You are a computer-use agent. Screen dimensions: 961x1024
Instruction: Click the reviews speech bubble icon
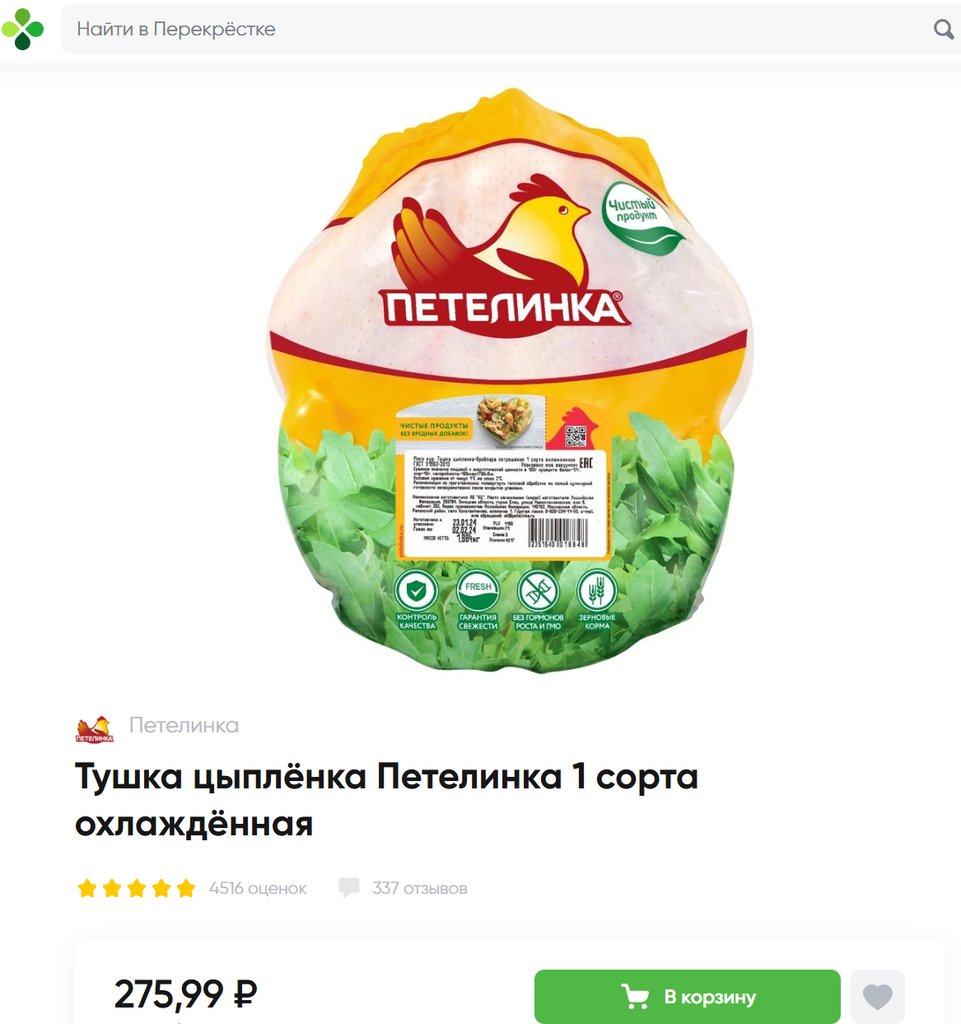coord(349,888)
